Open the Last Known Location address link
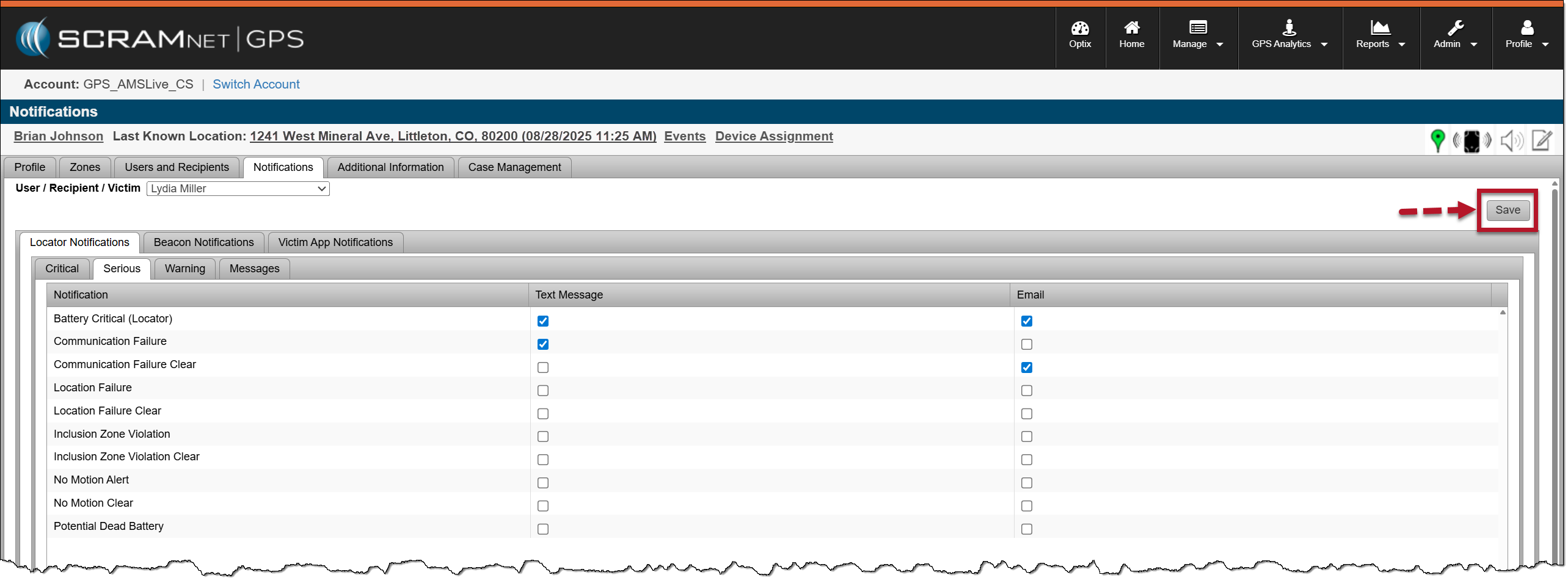The image size is (1568, 583). (x=453, y=136)
